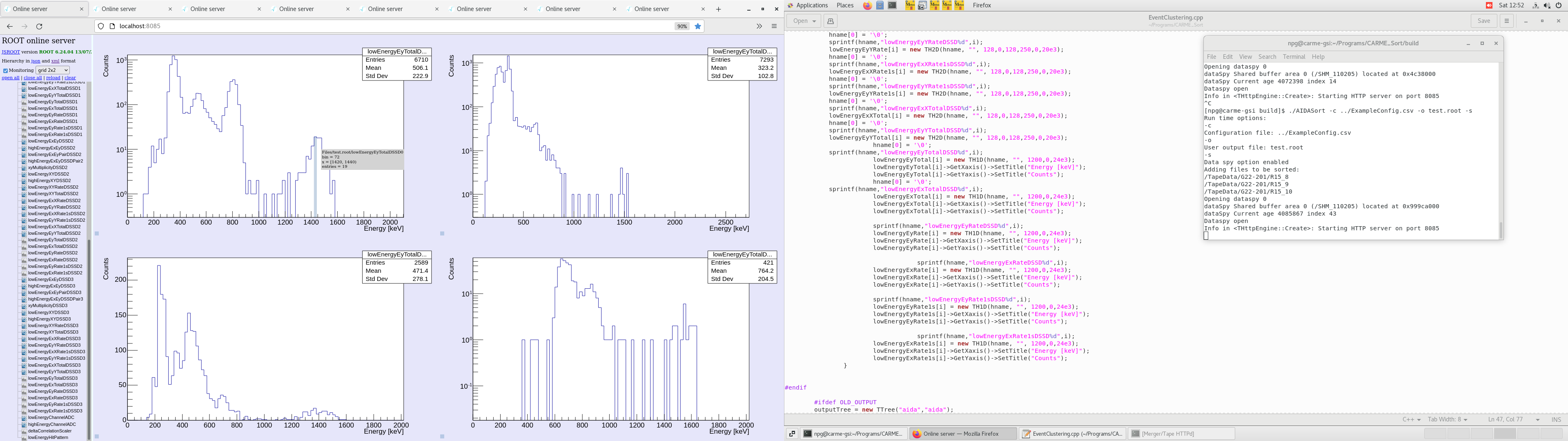Click the 'close all' link
The height and width of the screenshot is (441, 1568).
coord(32,78)
